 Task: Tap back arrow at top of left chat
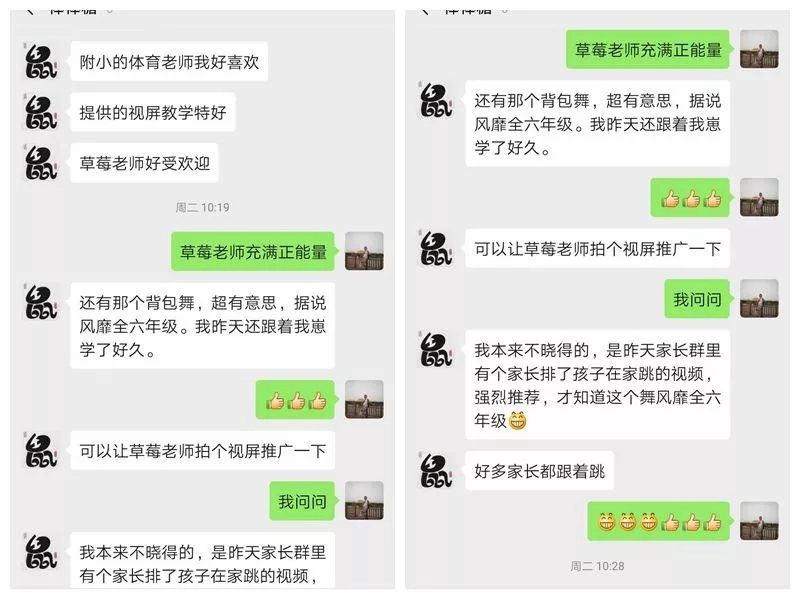[30, 10]
